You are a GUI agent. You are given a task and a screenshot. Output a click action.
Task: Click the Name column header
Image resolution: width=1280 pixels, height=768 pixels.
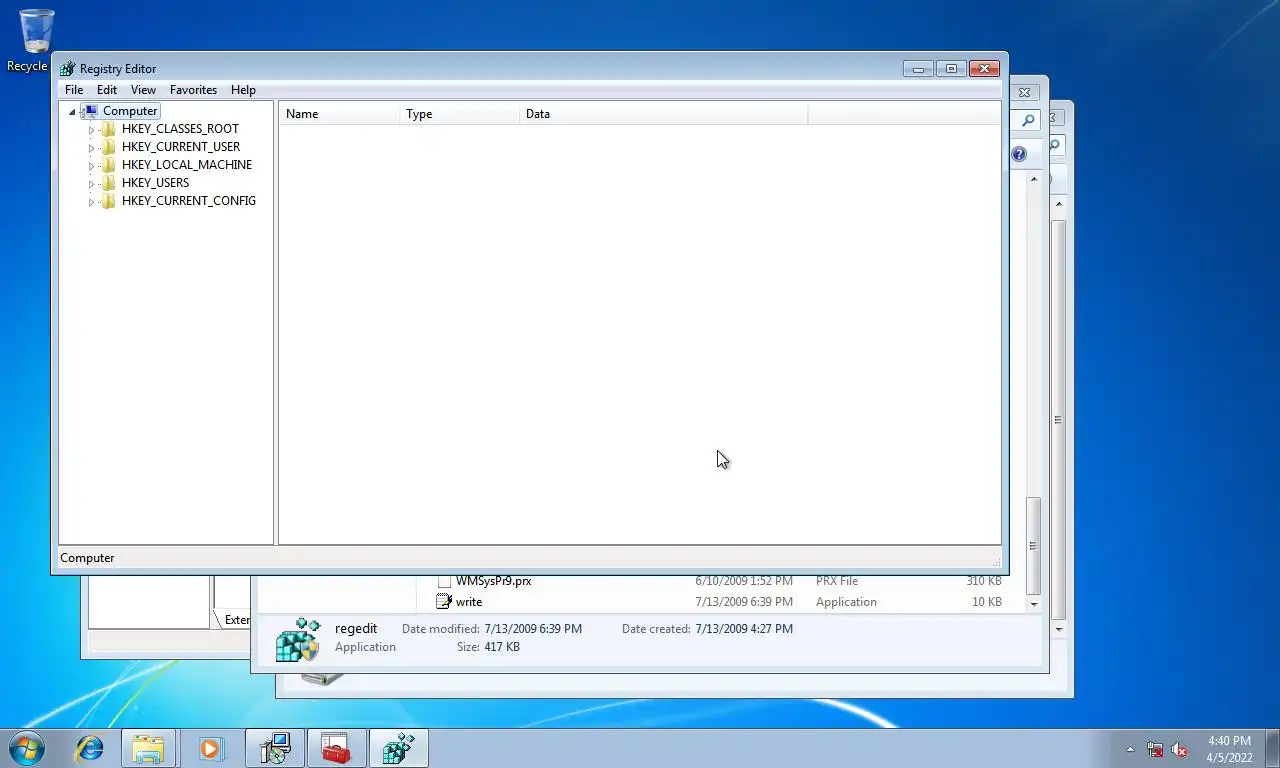click(x=339, y=114)
